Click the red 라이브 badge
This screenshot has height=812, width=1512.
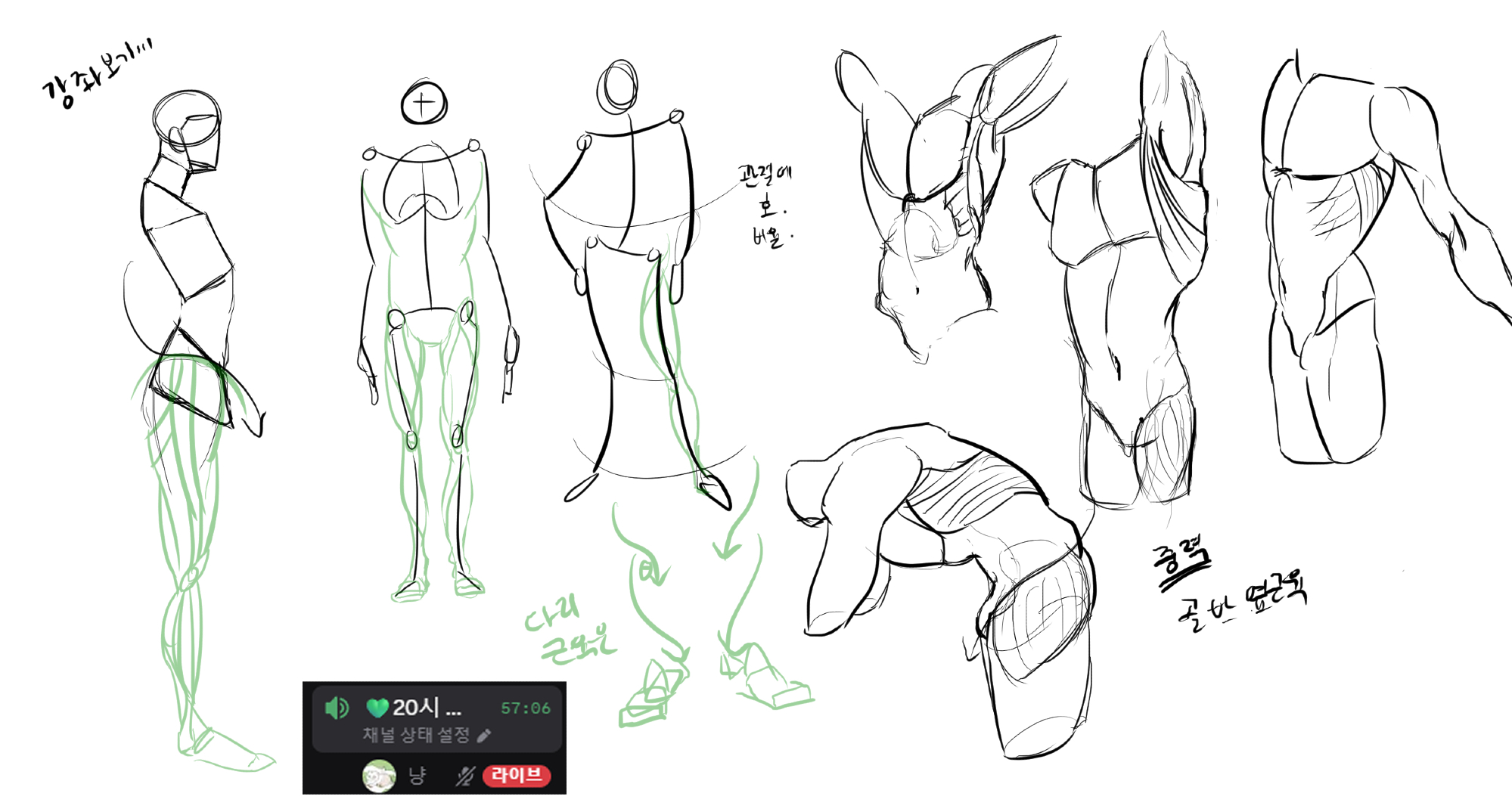tap(517, 776)
